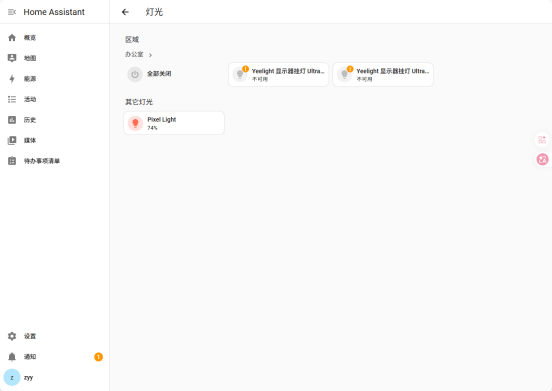This screenshot has height=391, width=552.
Task: Open the 概览 overview home icon
Action: [x=12, y=38]
